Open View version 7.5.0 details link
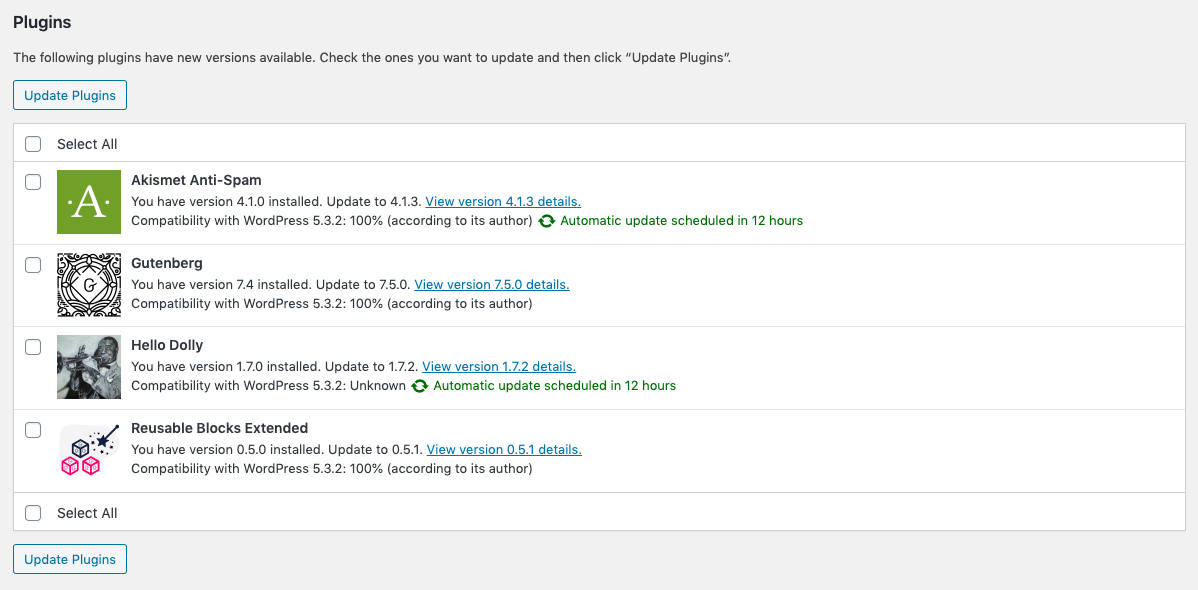Viewport: 1198px width, 590px height. coord(492,284)
